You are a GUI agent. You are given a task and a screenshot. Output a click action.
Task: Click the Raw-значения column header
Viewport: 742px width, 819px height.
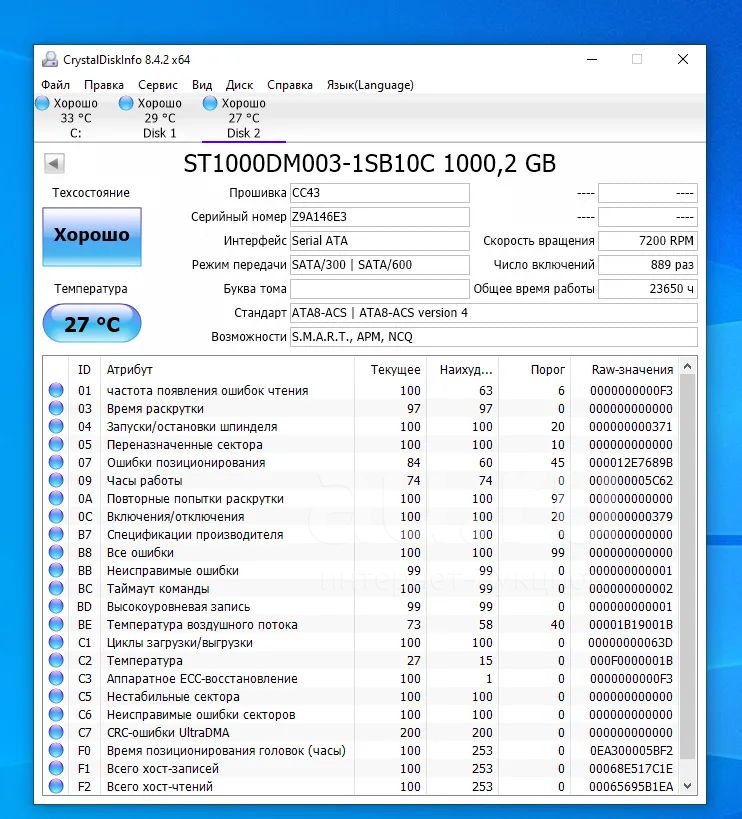625,370
